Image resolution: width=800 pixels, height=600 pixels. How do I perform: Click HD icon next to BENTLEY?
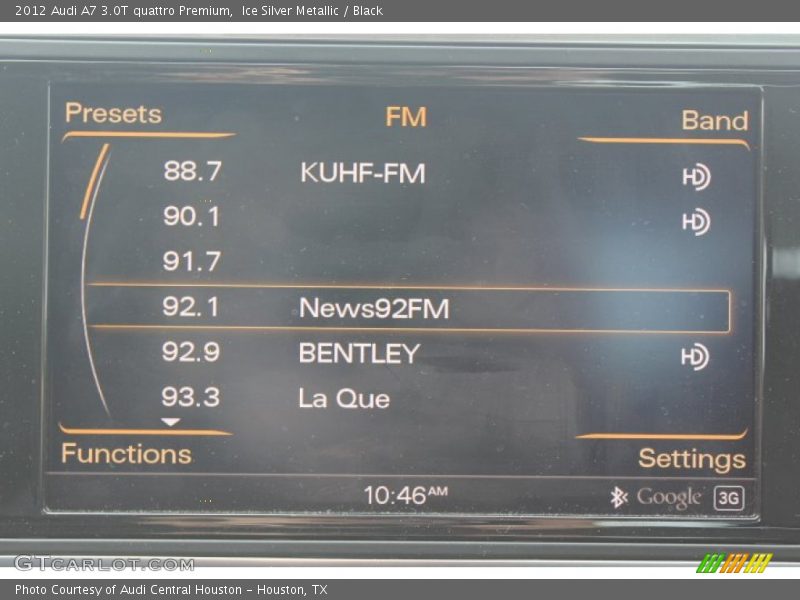695,357
